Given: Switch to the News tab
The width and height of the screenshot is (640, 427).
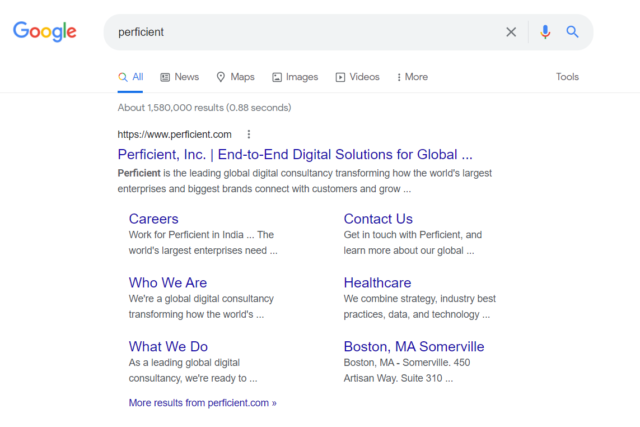Looking at the screenshot, I should (180, 77).
